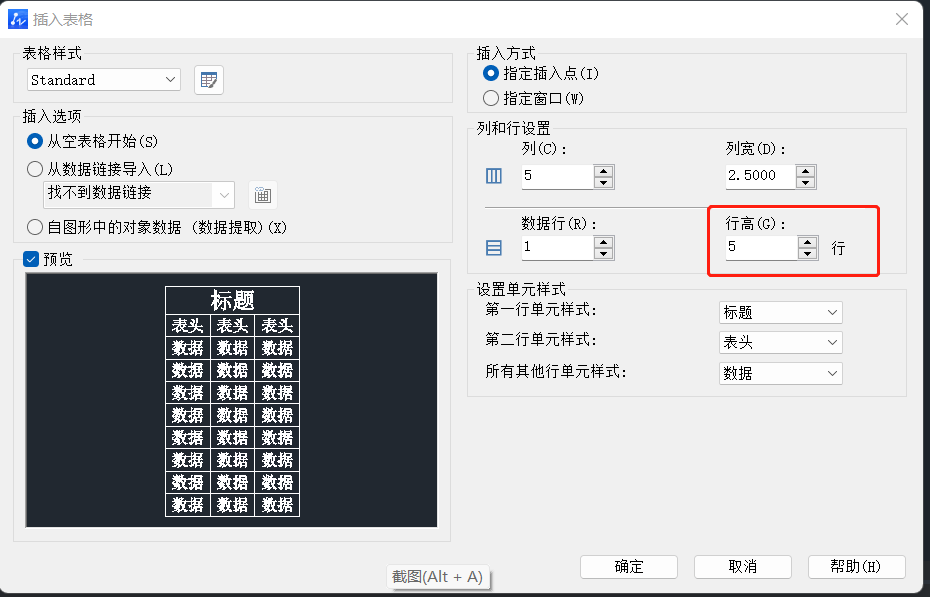
Task: Decrease the 列宽(D) column width
Action: point(805,183)
